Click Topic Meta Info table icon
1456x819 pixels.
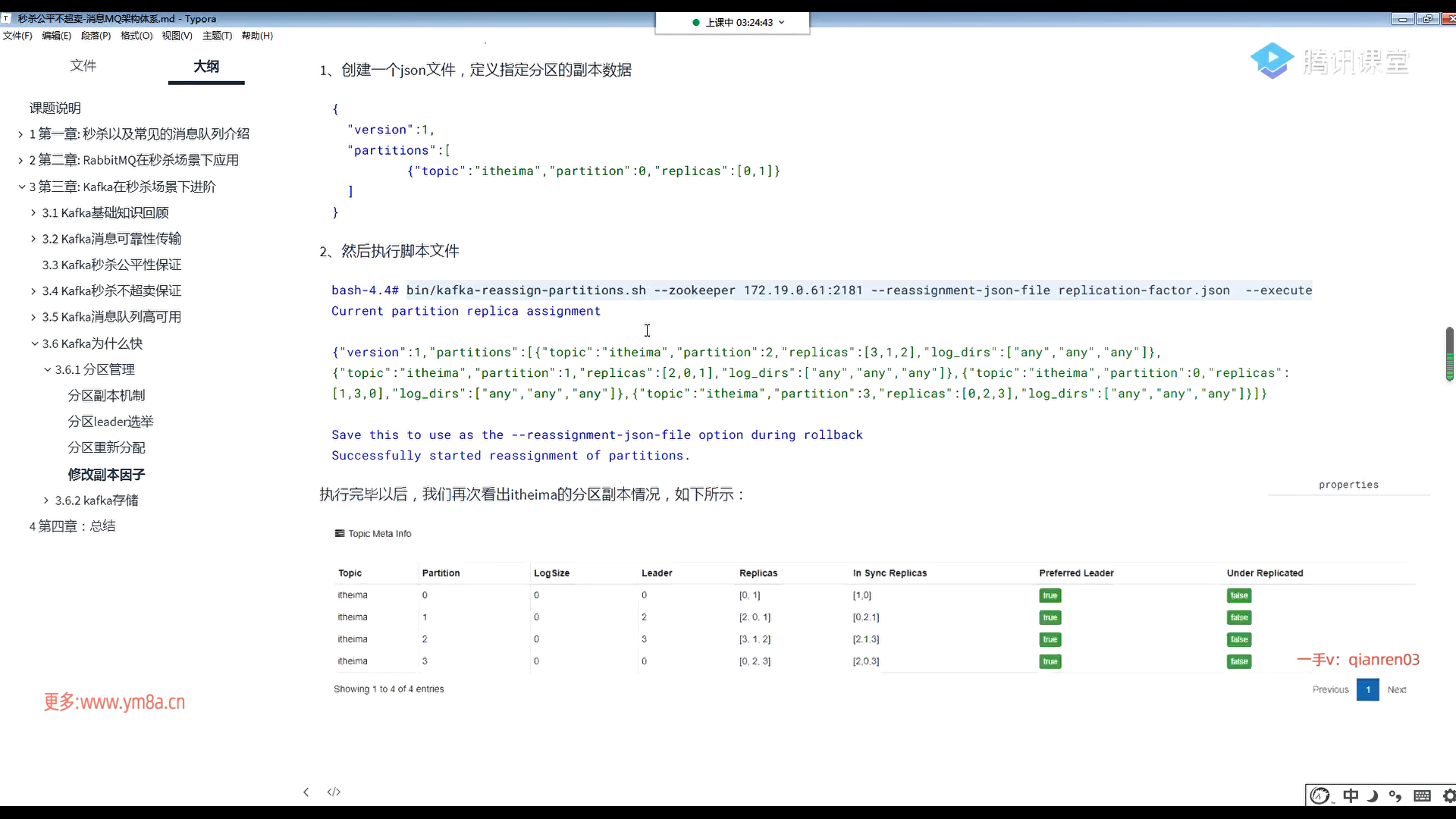(340, 533)
